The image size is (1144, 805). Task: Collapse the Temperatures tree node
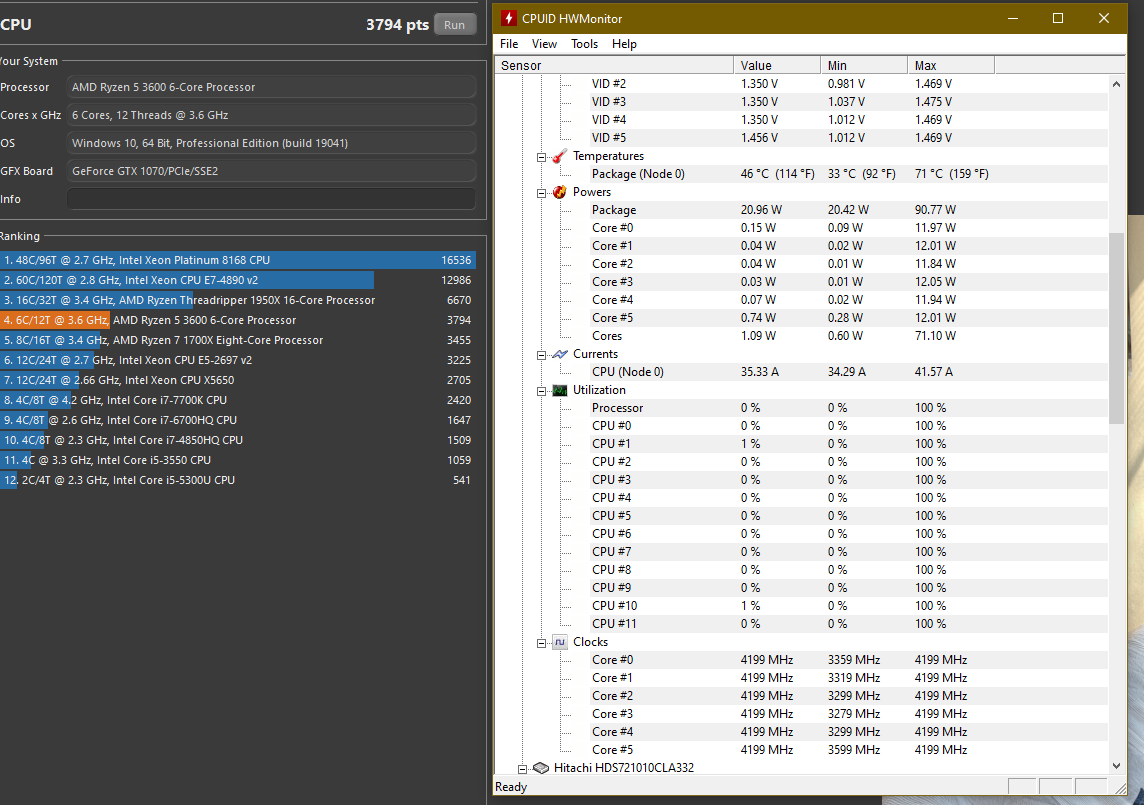click(x=541, y=157)
